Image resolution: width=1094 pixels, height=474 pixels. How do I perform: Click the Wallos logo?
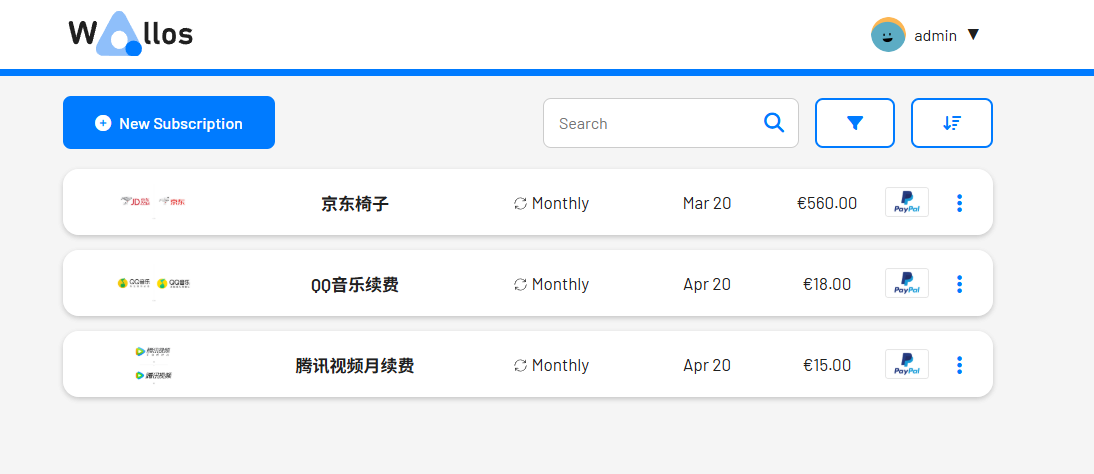point(130,34)
